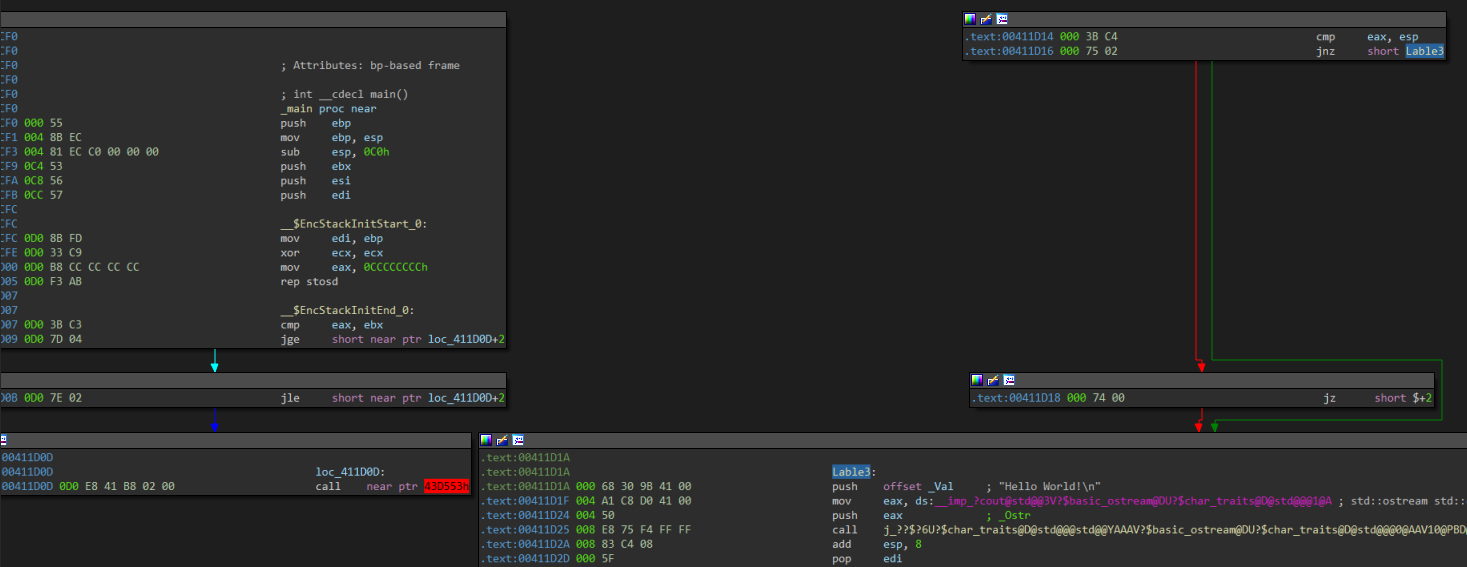
Task: Click the 'Attributes: bp-based frame' comment
Action: [x=376, y=65]
